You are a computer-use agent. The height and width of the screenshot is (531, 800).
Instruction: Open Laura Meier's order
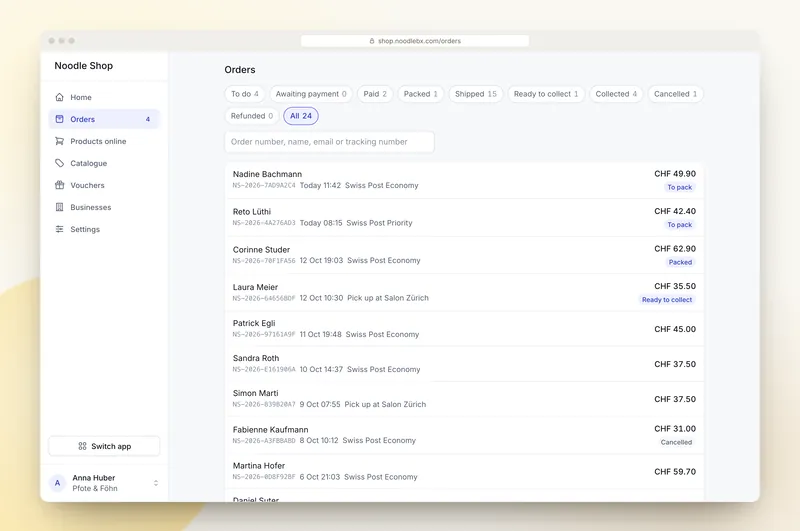click(464, 293)
